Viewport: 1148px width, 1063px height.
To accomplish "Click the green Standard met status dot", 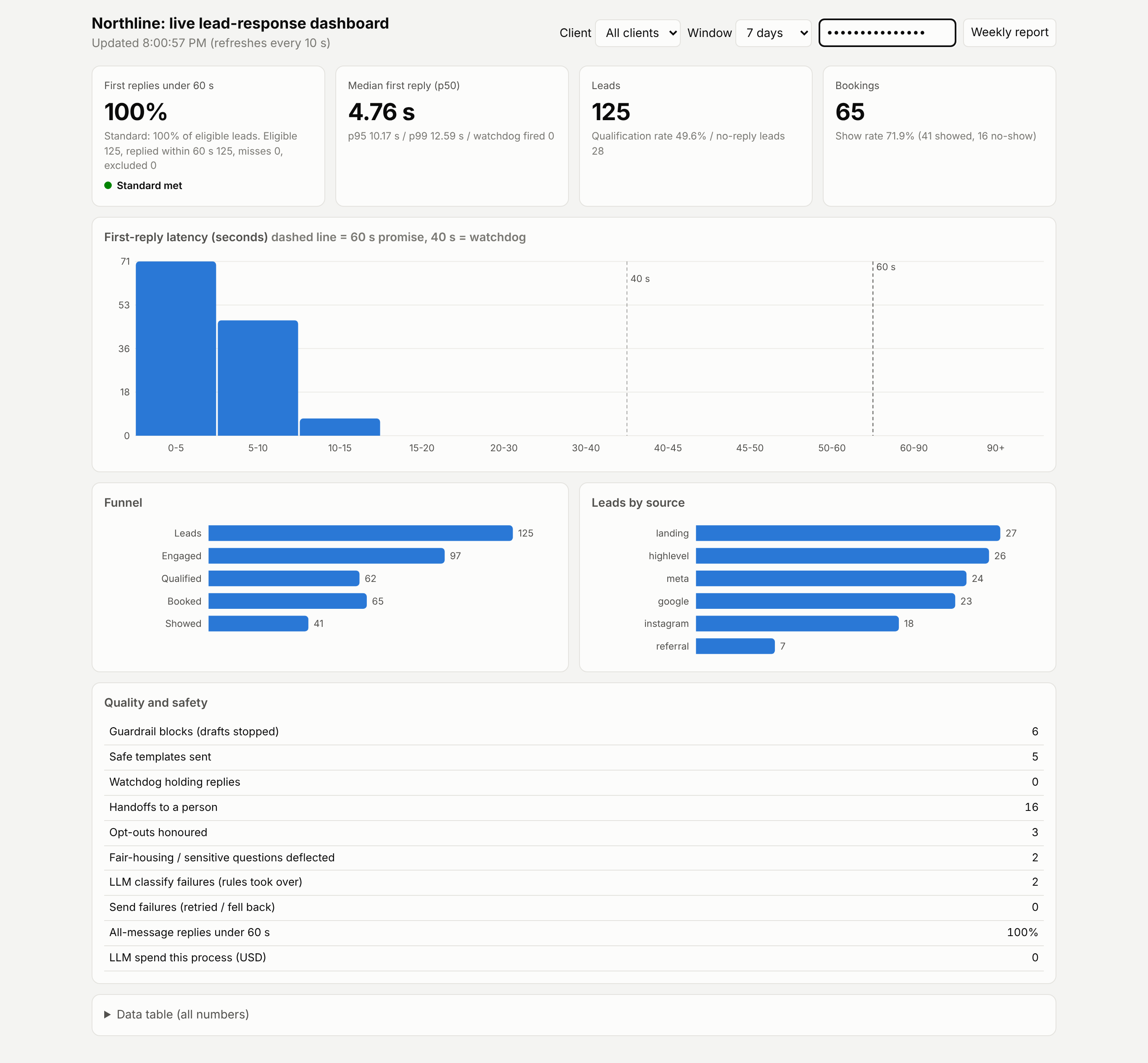I will click(108, 185).
